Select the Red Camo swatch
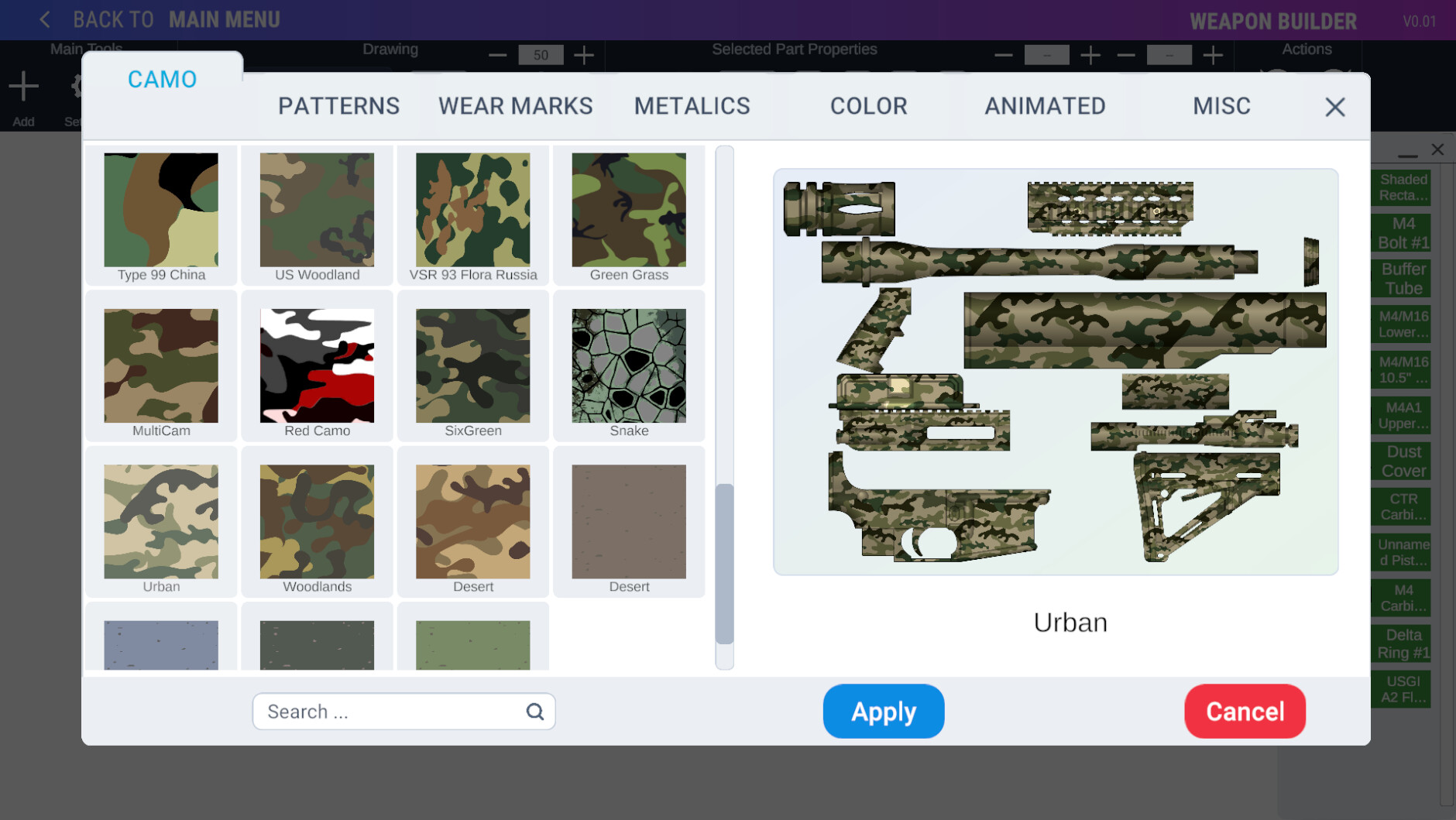 tap(316, 365)
